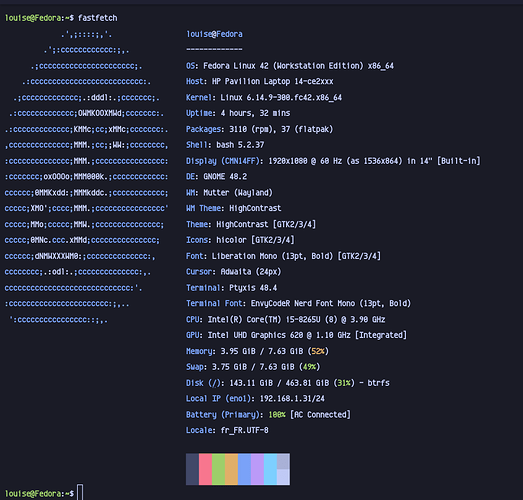The image size is (523, 500).
Task: Click the cyan color block
Action: coord(270,469)
